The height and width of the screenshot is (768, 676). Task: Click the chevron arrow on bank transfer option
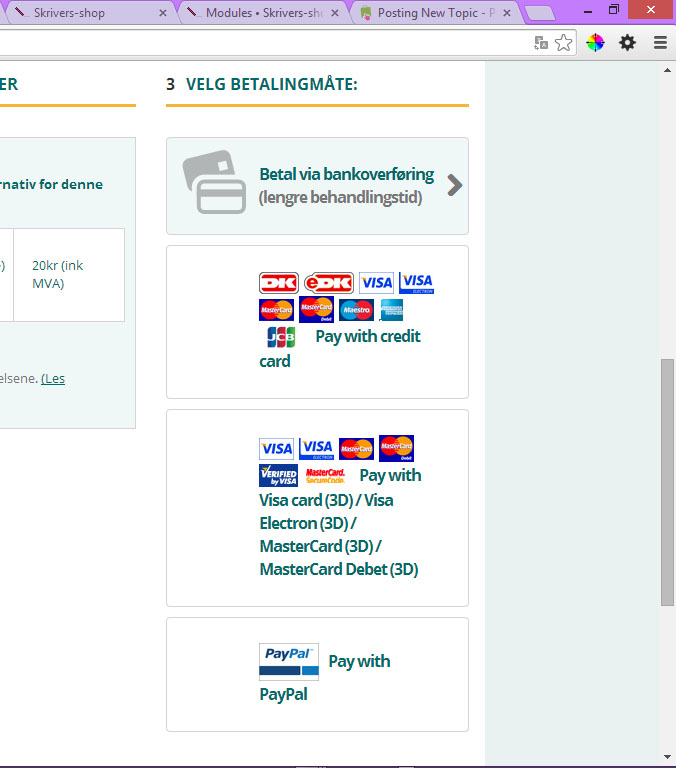pyautogui.click(x=455, y=185)
